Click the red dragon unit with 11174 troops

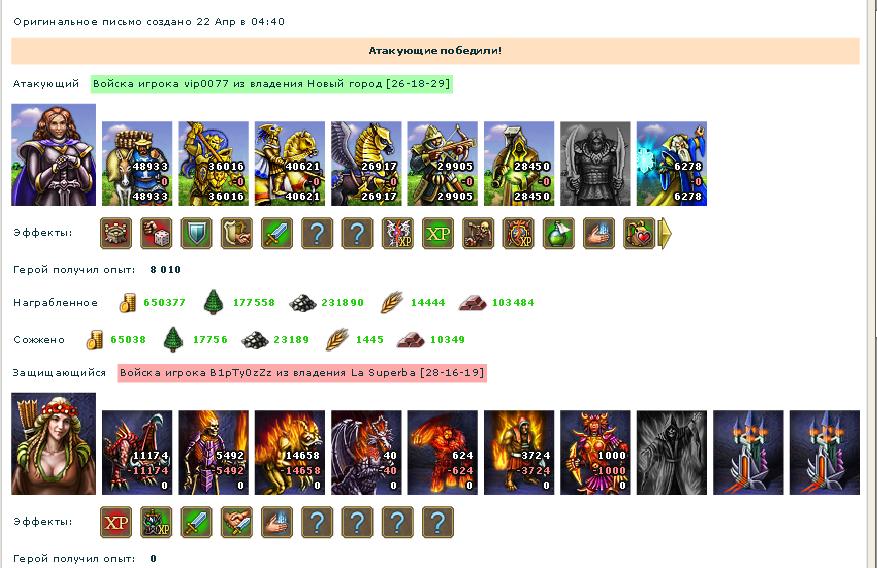[x=137, y=453]
